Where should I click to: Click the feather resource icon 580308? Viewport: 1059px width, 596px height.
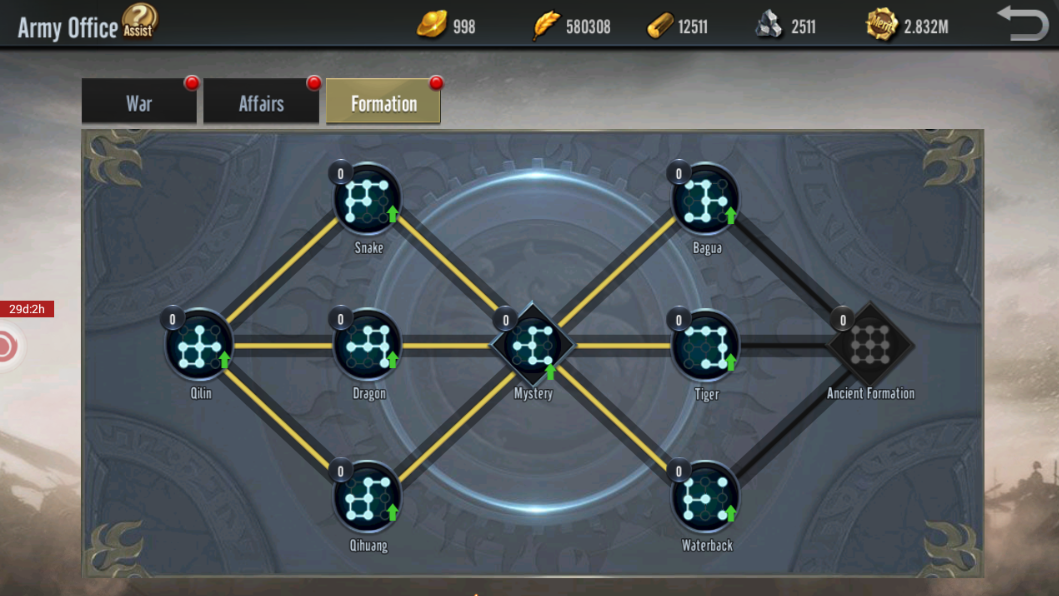click(x=571, y=26)
